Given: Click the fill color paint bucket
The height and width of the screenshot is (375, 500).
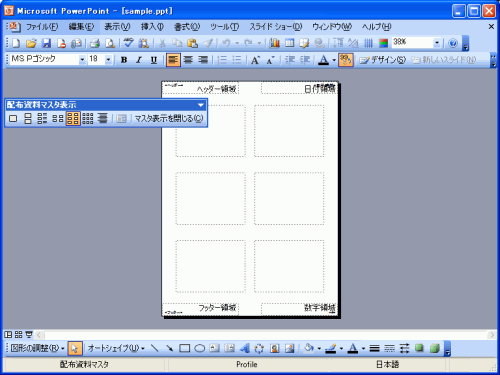Looking at the screenshot, I should [309, 348].
